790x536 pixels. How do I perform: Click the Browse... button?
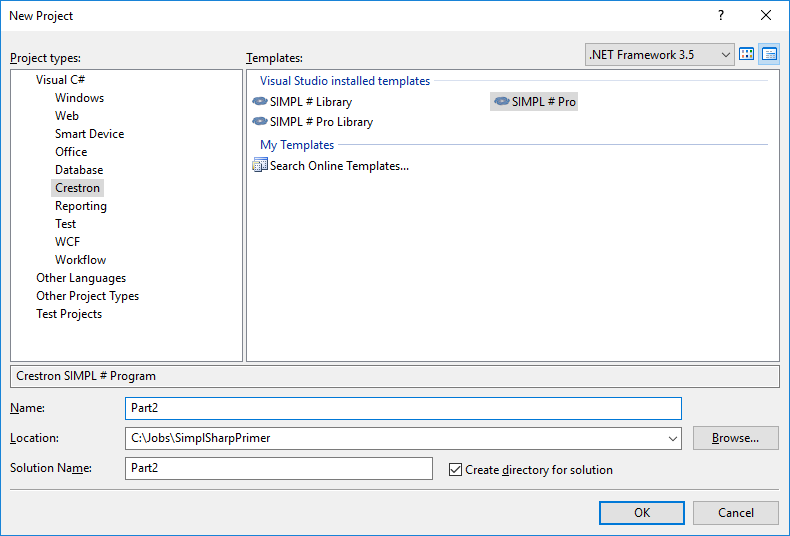click(736, 438)
